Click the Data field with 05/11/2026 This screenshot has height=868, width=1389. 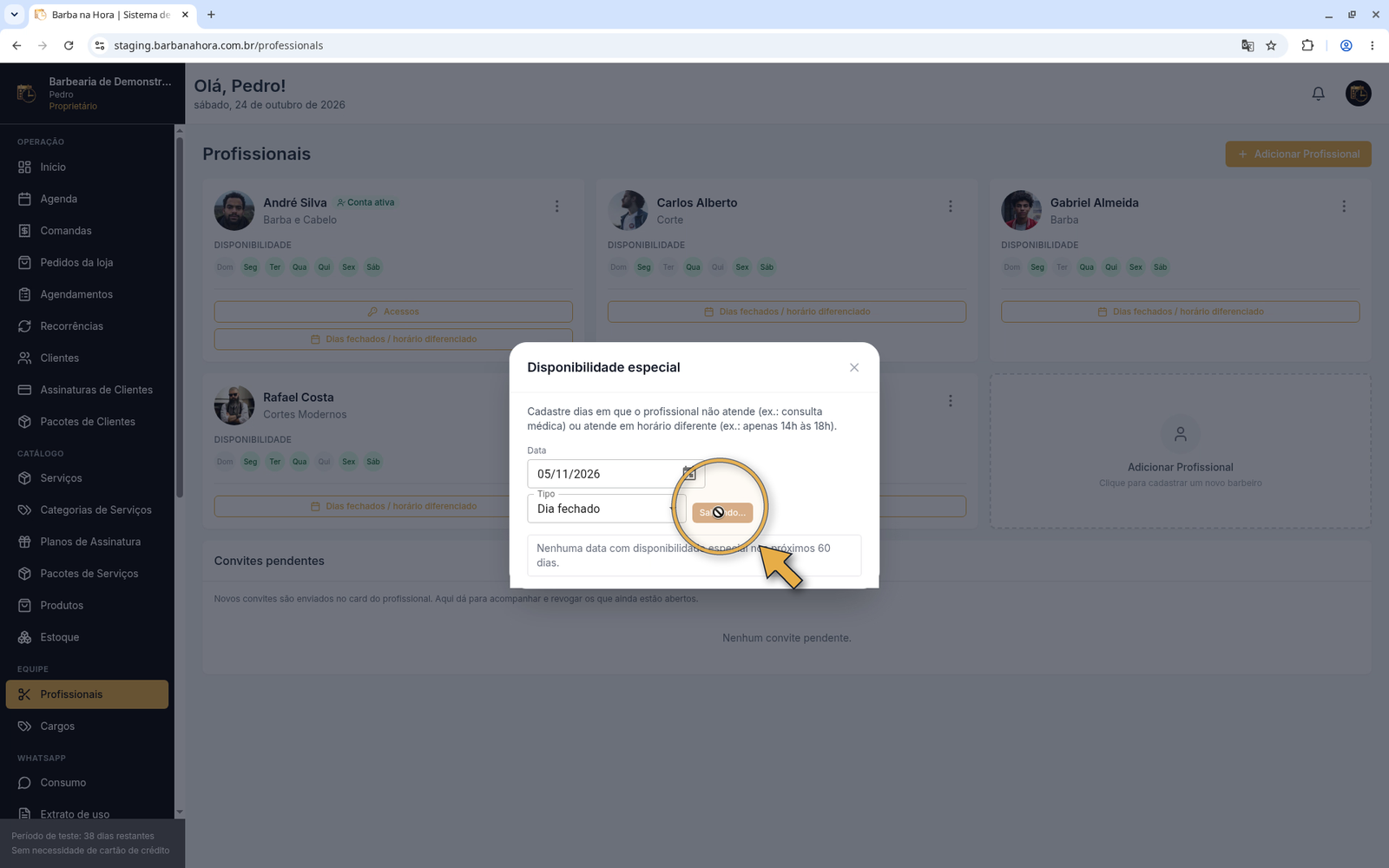pyautogui.click(x=616, y=474)
